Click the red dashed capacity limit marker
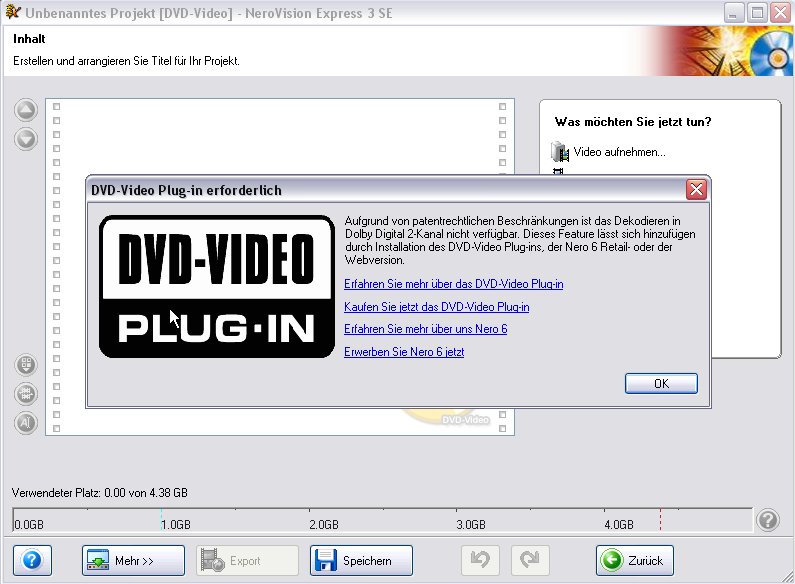The width and height of the screenshot is (795, 584). [x=661, y=520]
